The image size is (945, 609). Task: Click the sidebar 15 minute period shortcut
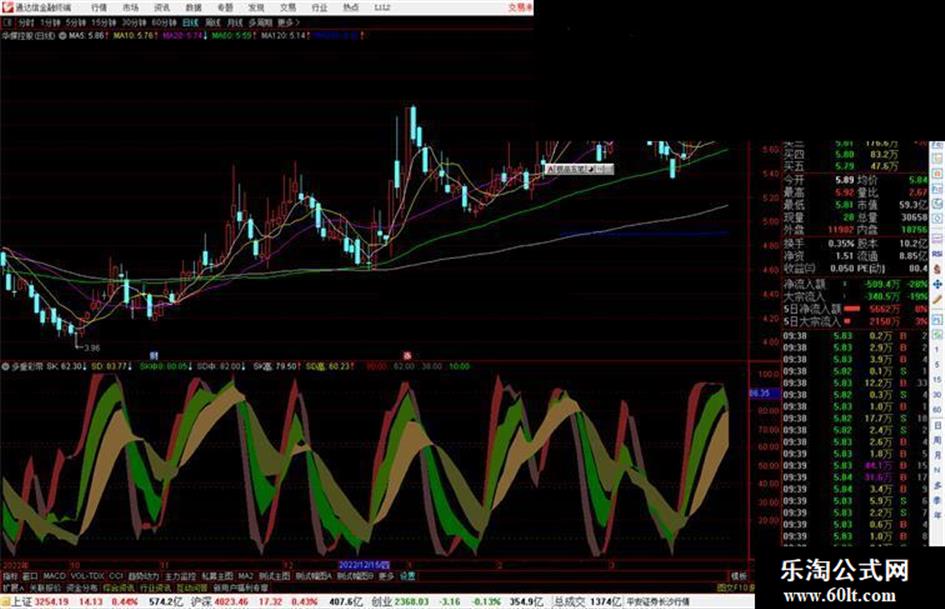point(937,380)
